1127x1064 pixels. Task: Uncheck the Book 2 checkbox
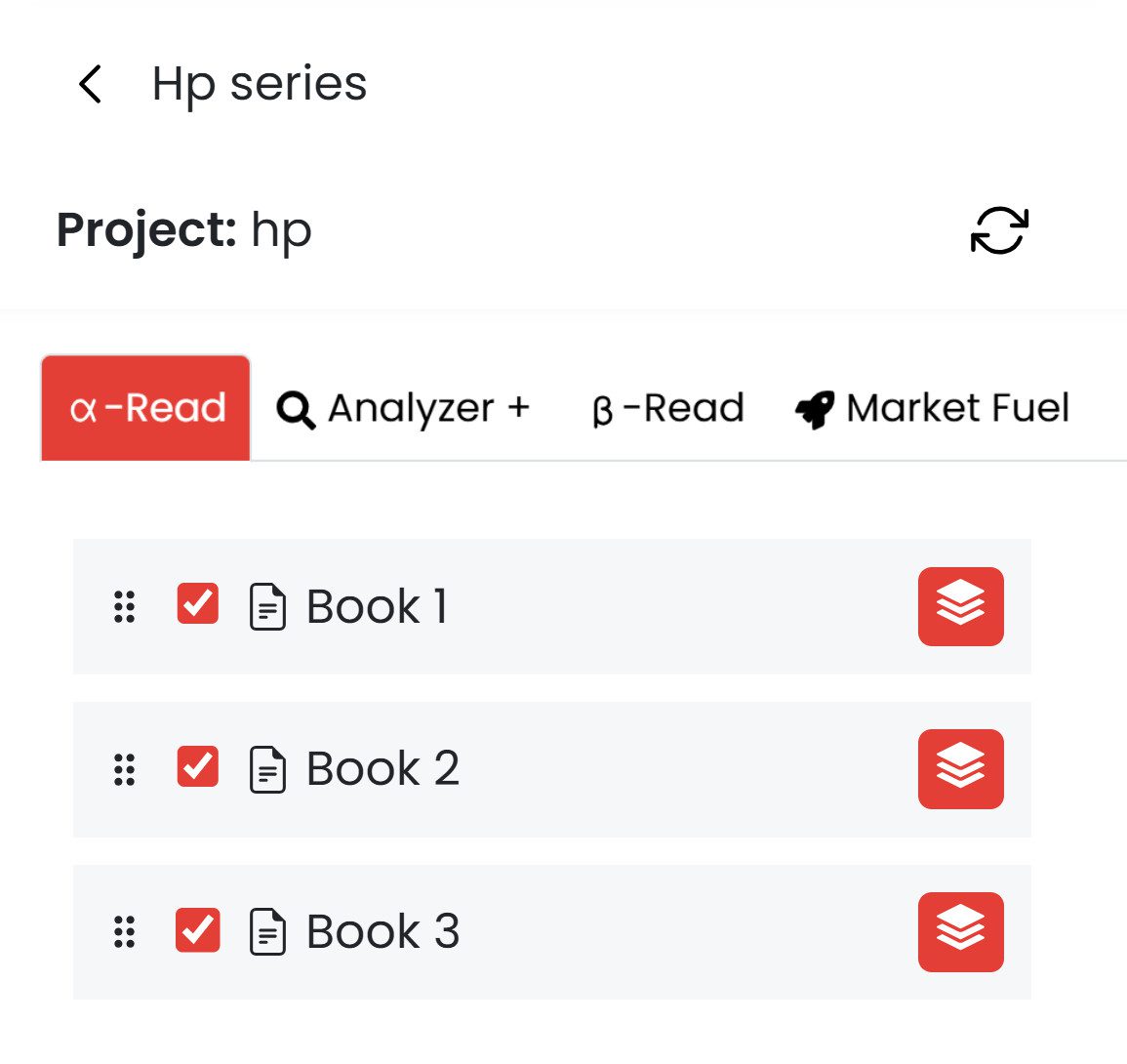click(x=197, y=767)
